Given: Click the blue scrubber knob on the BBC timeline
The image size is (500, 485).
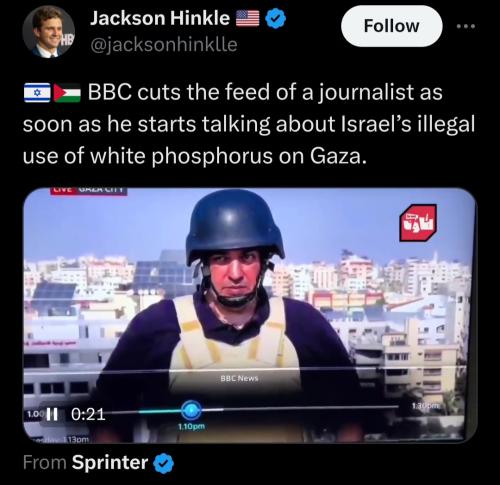Looking at the screenshot, I should pyautogui.click(x=191, y=410).
